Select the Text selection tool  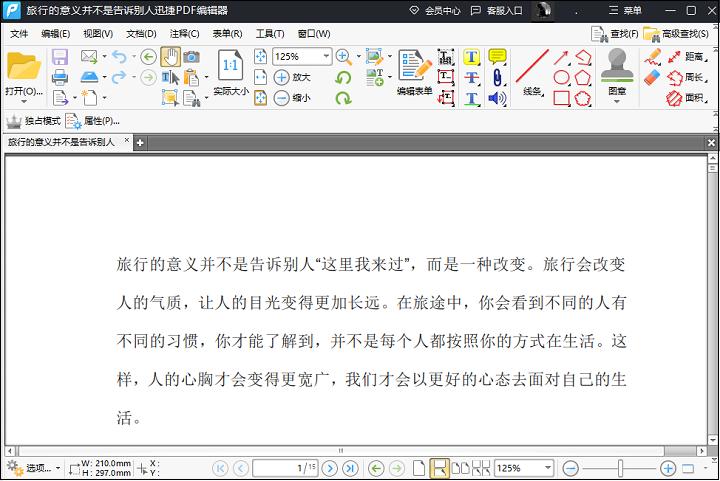[170, 77]
